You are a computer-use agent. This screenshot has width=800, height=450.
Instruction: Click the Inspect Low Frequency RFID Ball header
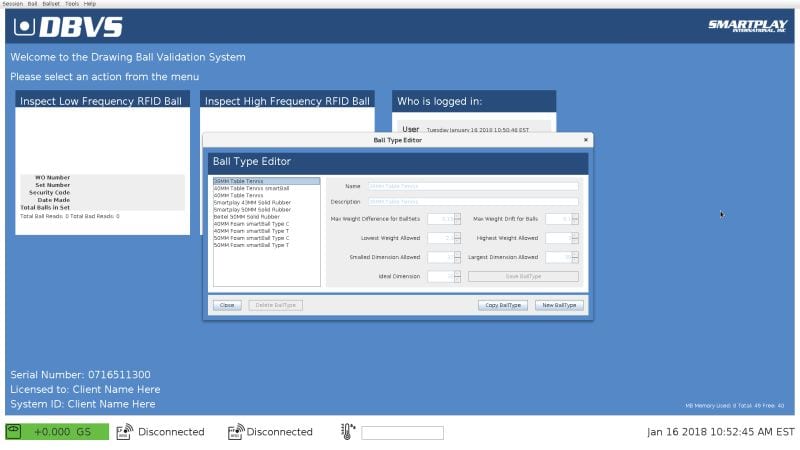(x=103, y=101)
